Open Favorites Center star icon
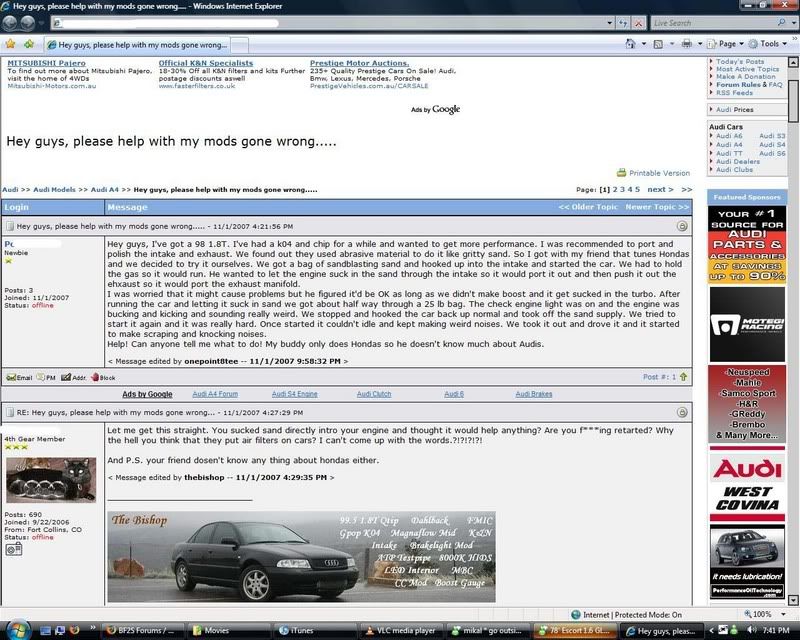This screenshot has width=800, height=640. (10, 44)
